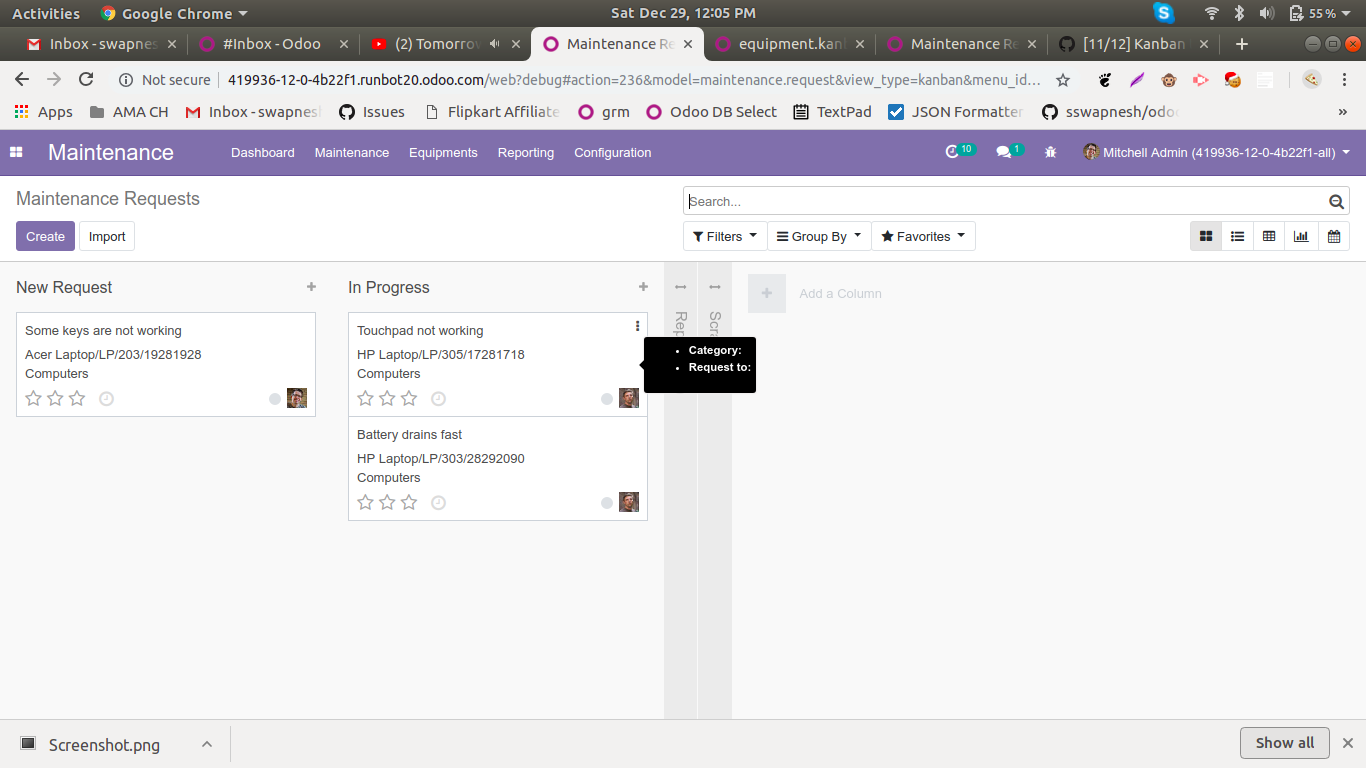Screen dimensions: 1366x768
Task: Switch to list view
Action: tap(1237, 236)
